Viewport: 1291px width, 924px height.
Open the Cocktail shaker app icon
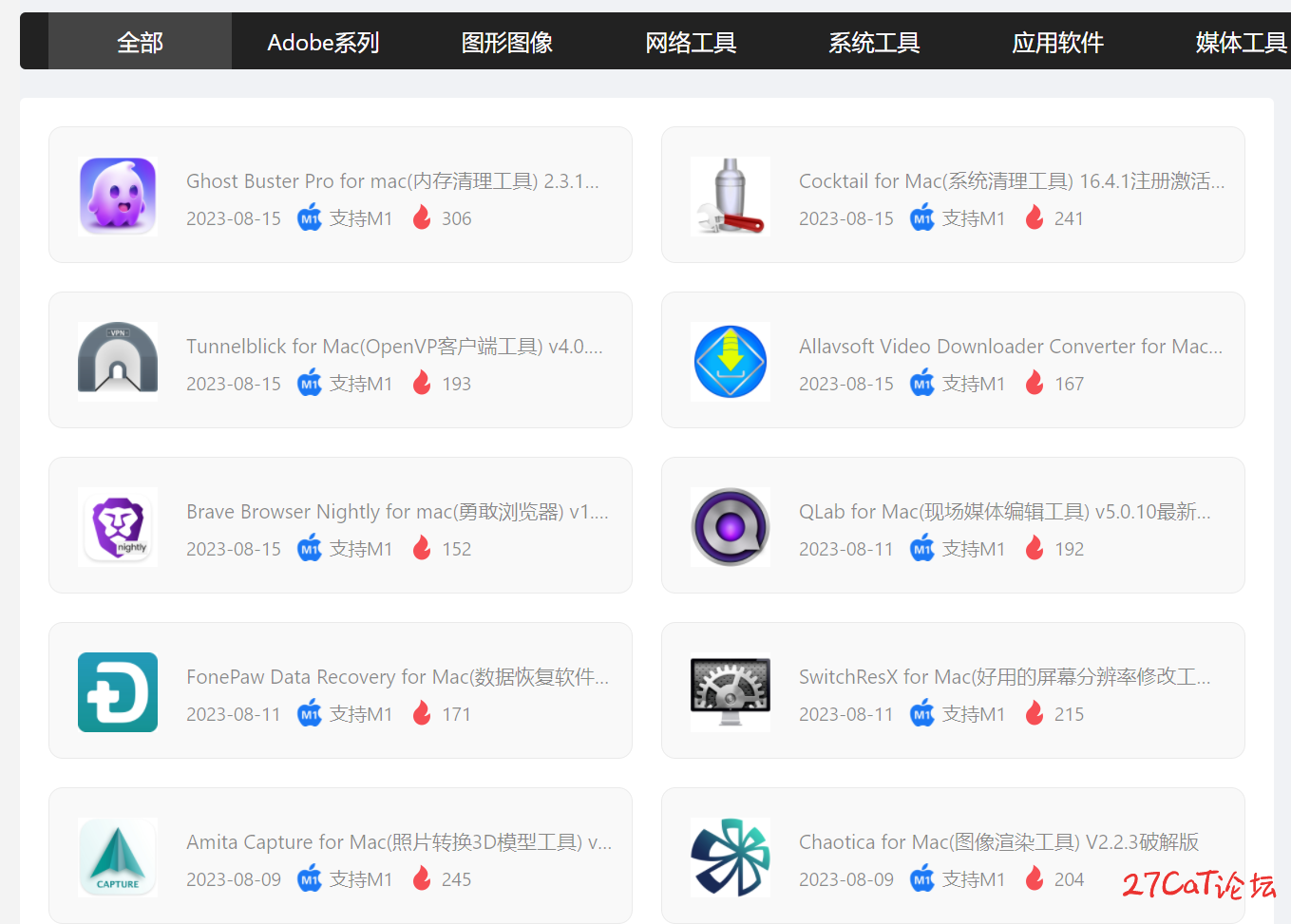tap(731, 196)
